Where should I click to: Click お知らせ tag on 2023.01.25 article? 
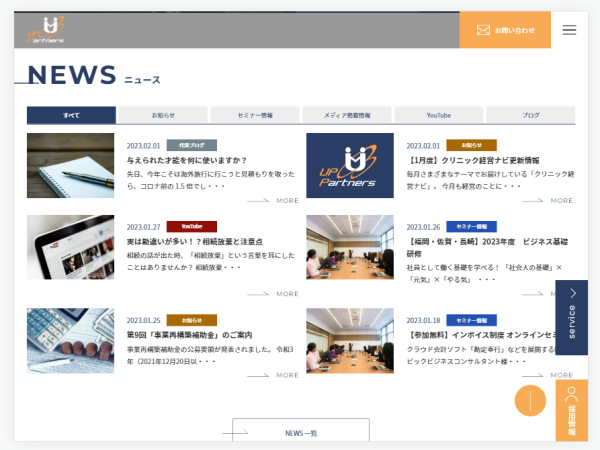pos(192,320)
